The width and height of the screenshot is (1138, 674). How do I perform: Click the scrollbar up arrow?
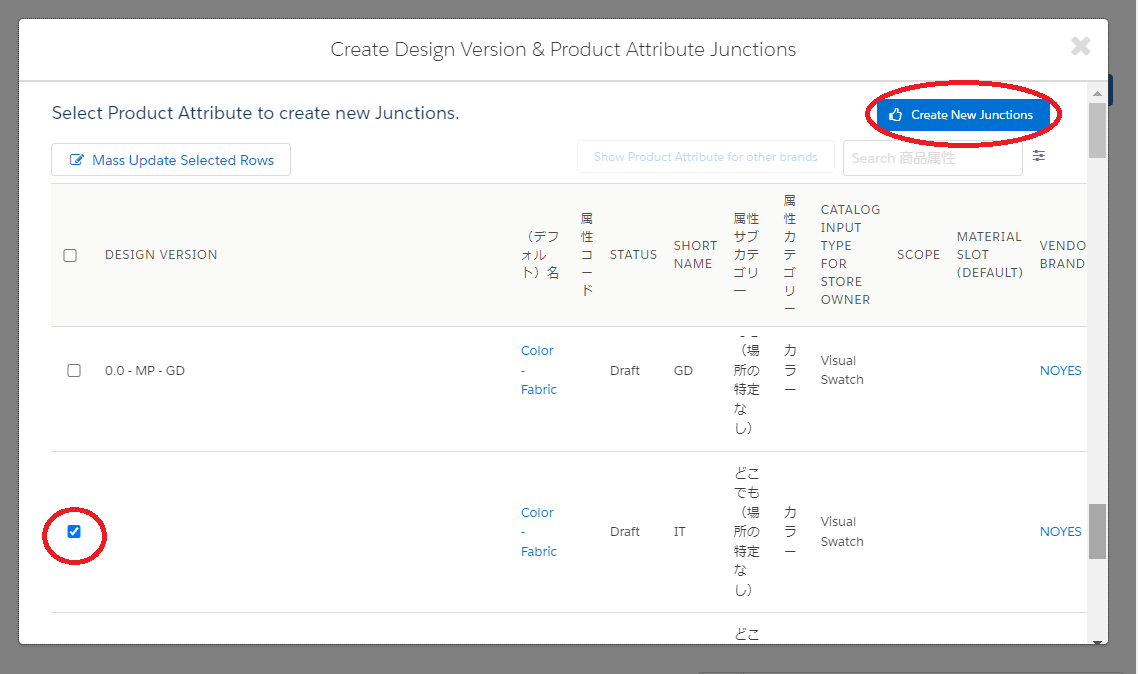click(x=1097, y=94)
